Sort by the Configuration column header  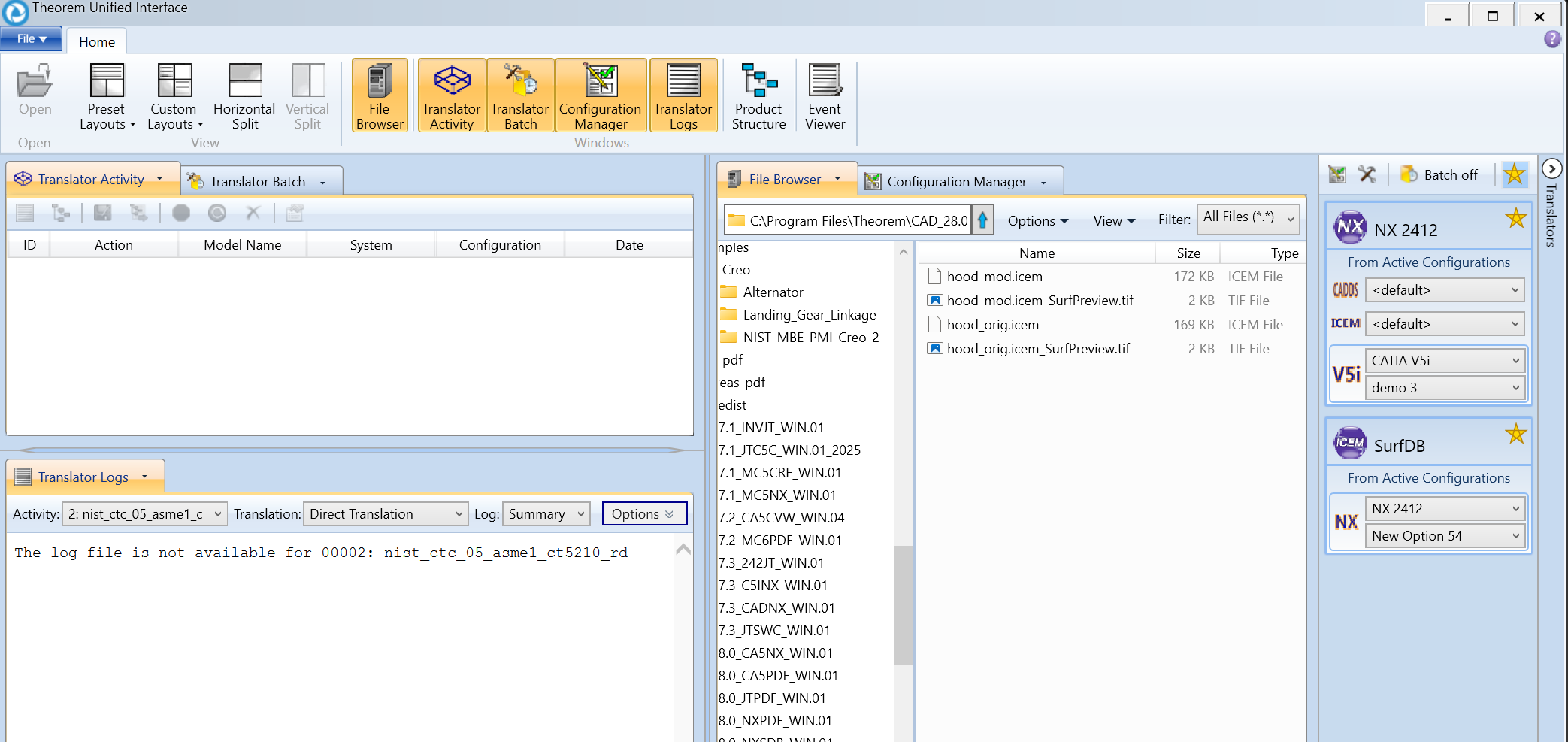[x=500, y=245]
